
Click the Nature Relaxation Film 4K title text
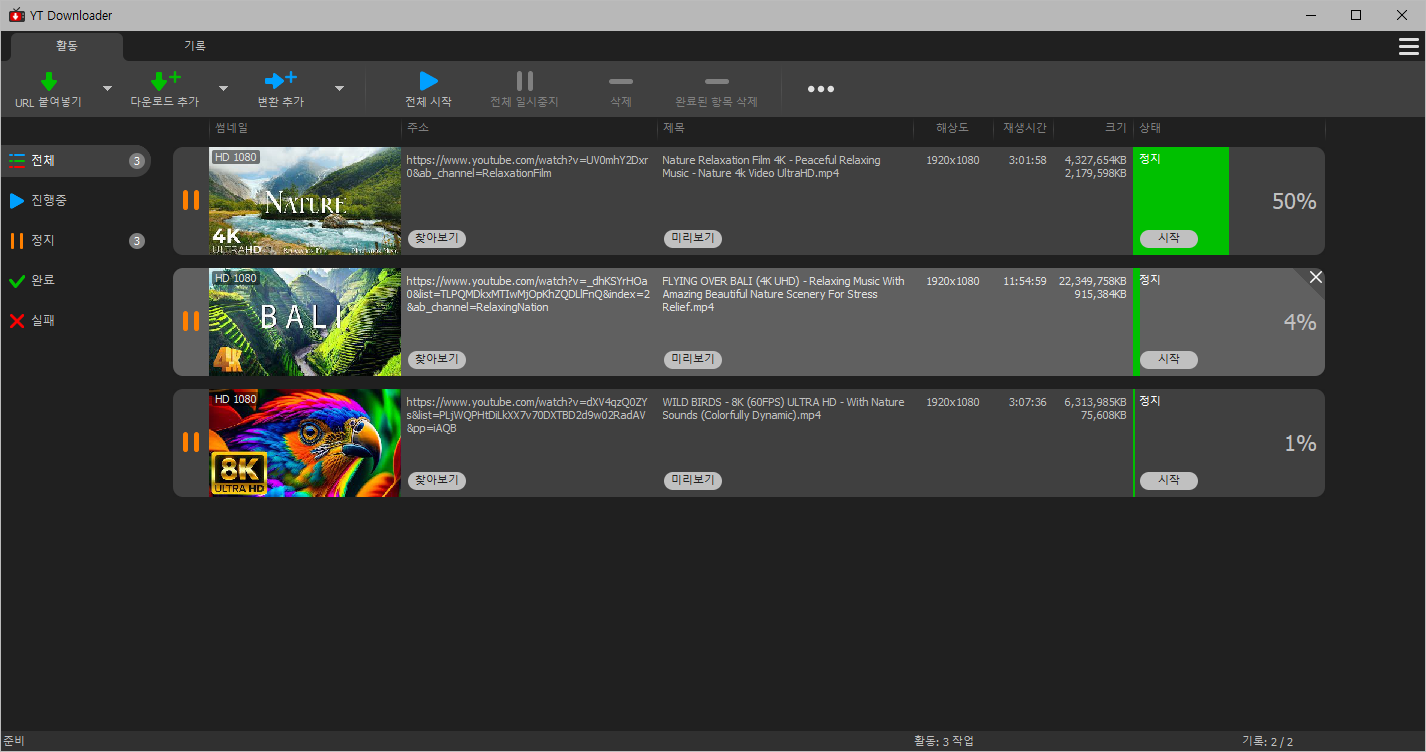coord(771,167)
